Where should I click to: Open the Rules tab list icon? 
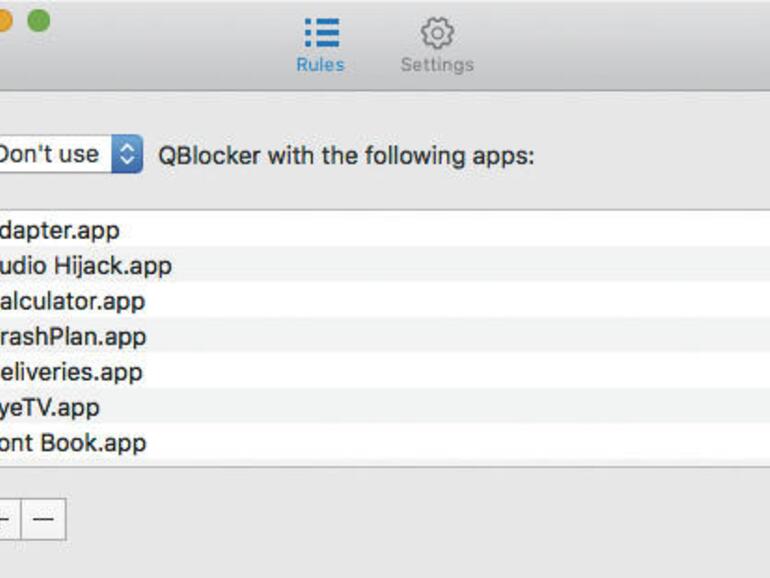click(x=322, y=32)
